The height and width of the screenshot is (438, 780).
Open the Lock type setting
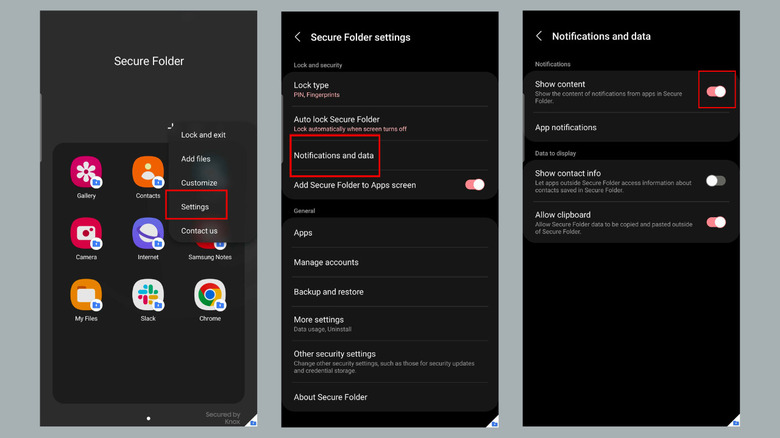coord(390,89)
